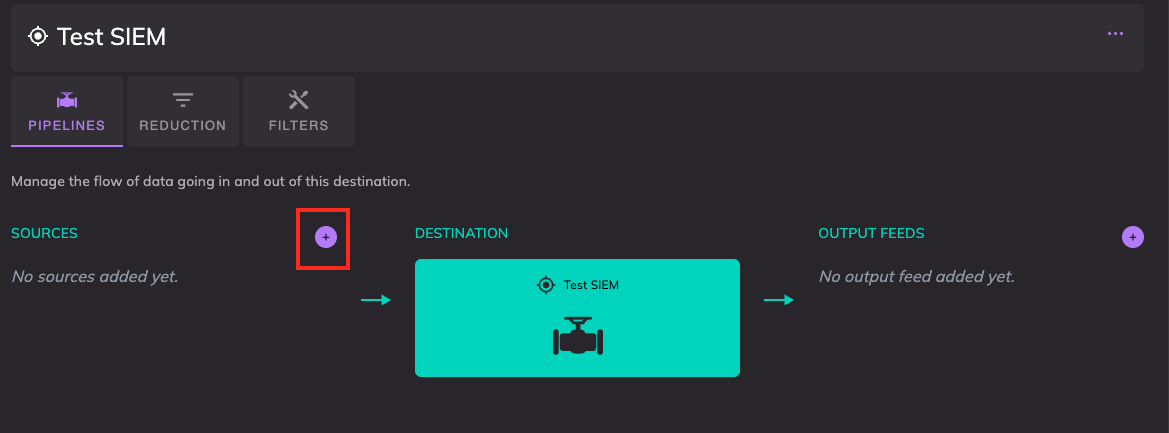Image resolution: width=1169 pixels, height=433 pixels.
Task: Click the Sources section heading
Action: 44,233
